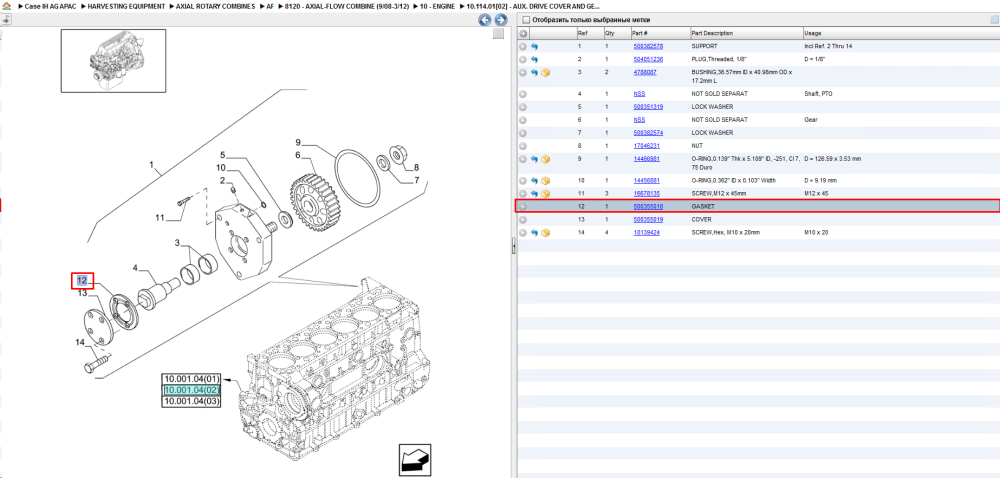Click the add icon for ref 4 NSS row

point(523,94)
